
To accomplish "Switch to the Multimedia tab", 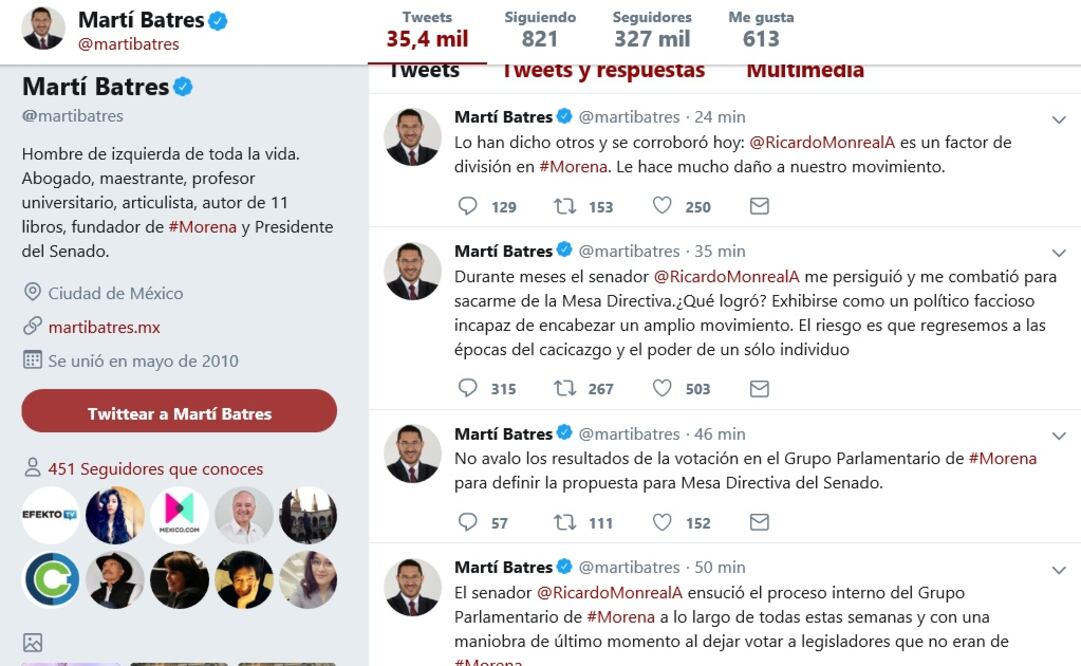I will tap(805, 70).
